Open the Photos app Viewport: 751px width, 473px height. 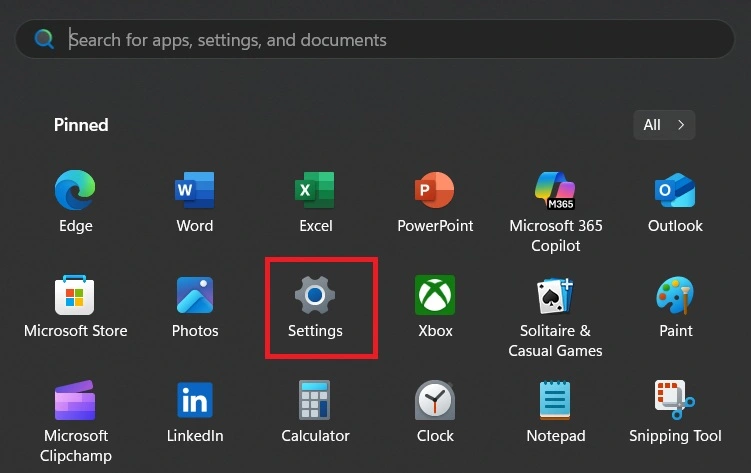click(x=195, y=296)
